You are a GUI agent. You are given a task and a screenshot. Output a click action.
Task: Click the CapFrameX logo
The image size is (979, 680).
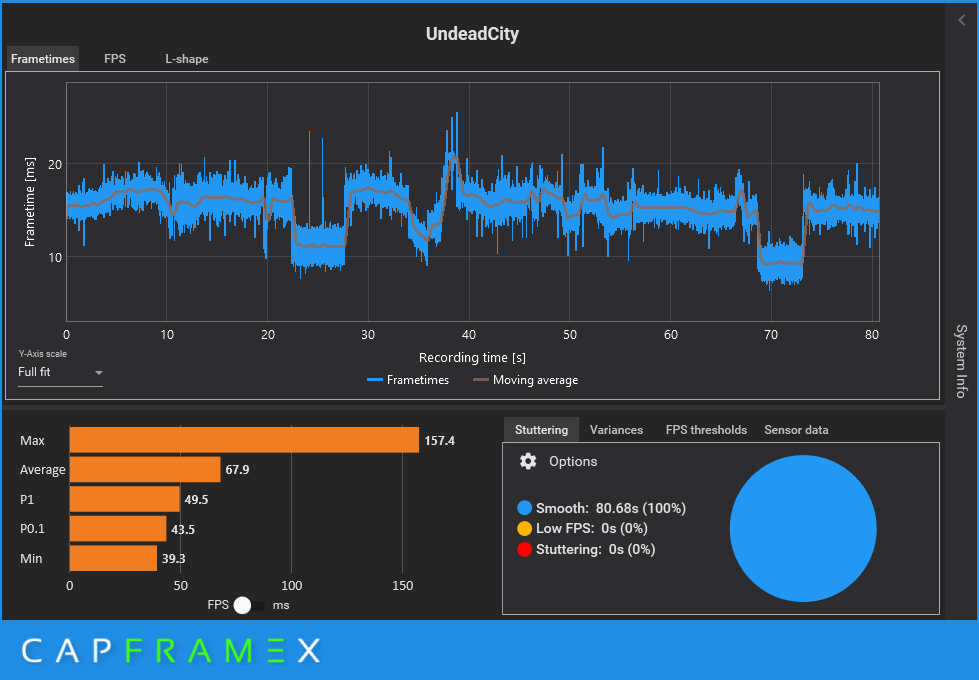(x=171, y=651)
